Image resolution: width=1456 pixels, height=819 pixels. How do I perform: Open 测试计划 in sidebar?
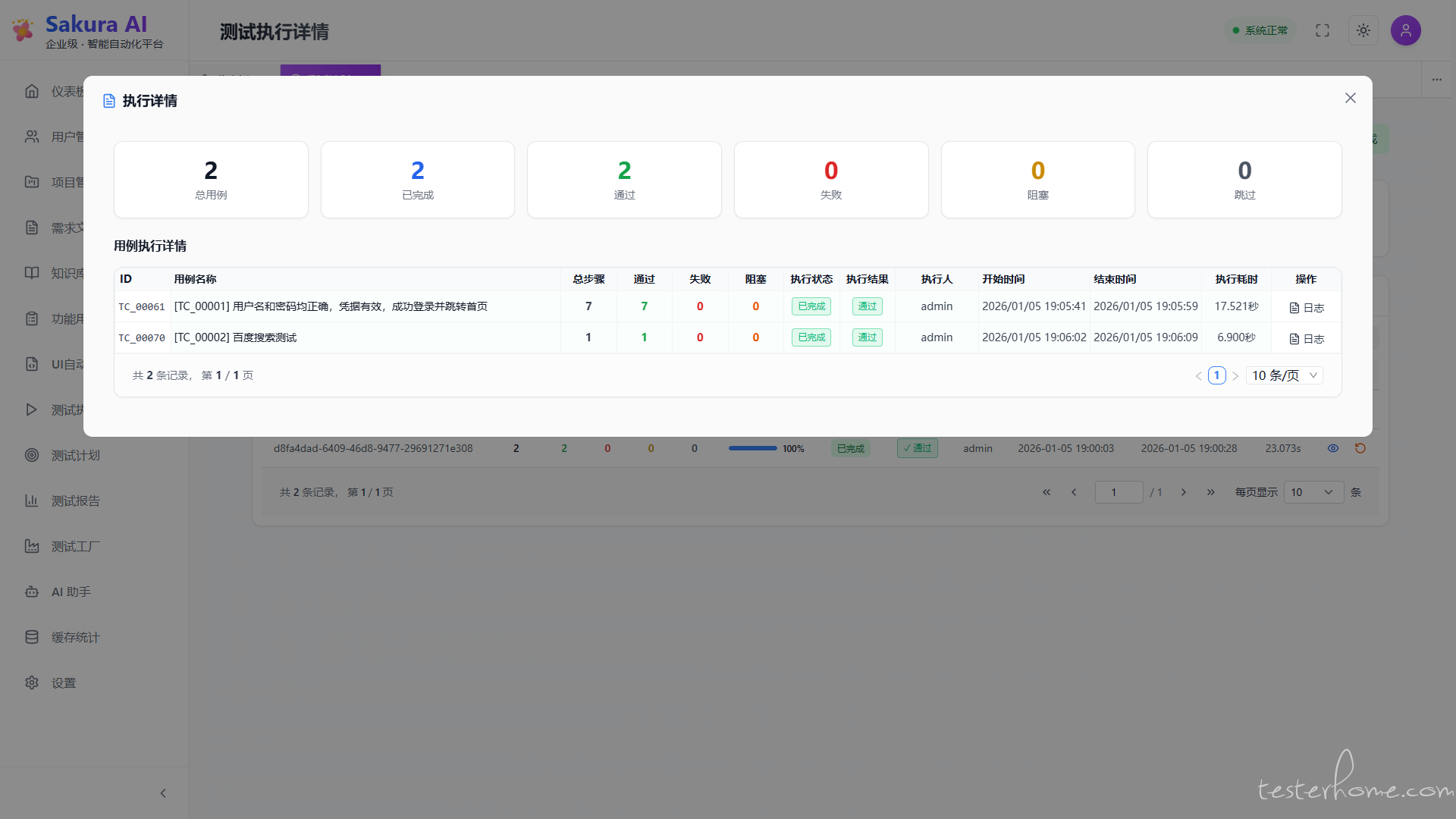click(x=75, y=455)
